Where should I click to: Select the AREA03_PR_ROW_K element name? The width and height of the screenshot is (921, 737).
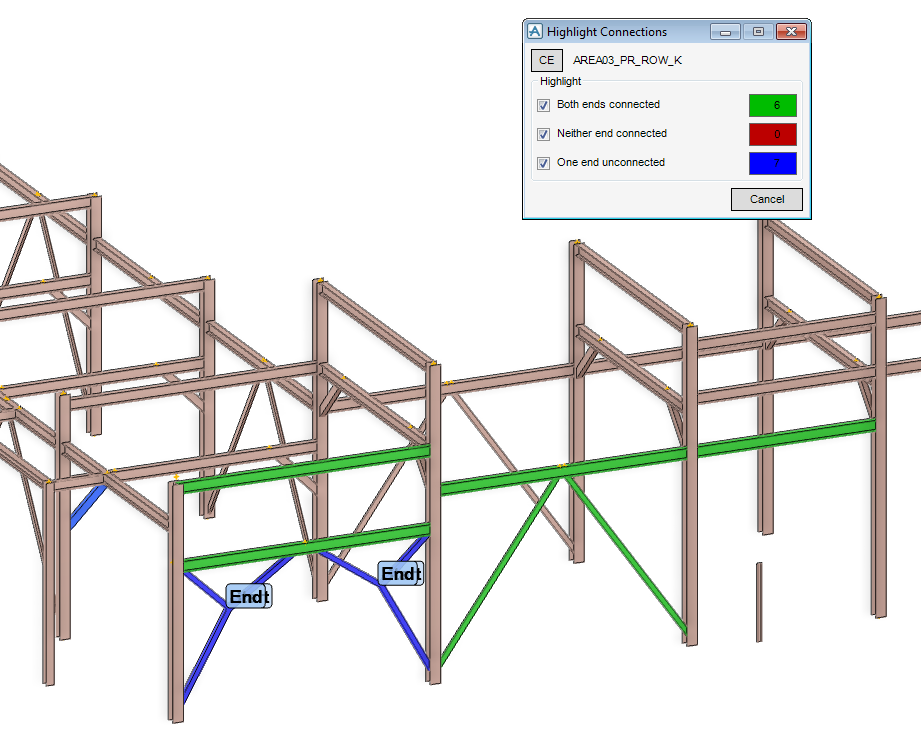tap(627, 60)
